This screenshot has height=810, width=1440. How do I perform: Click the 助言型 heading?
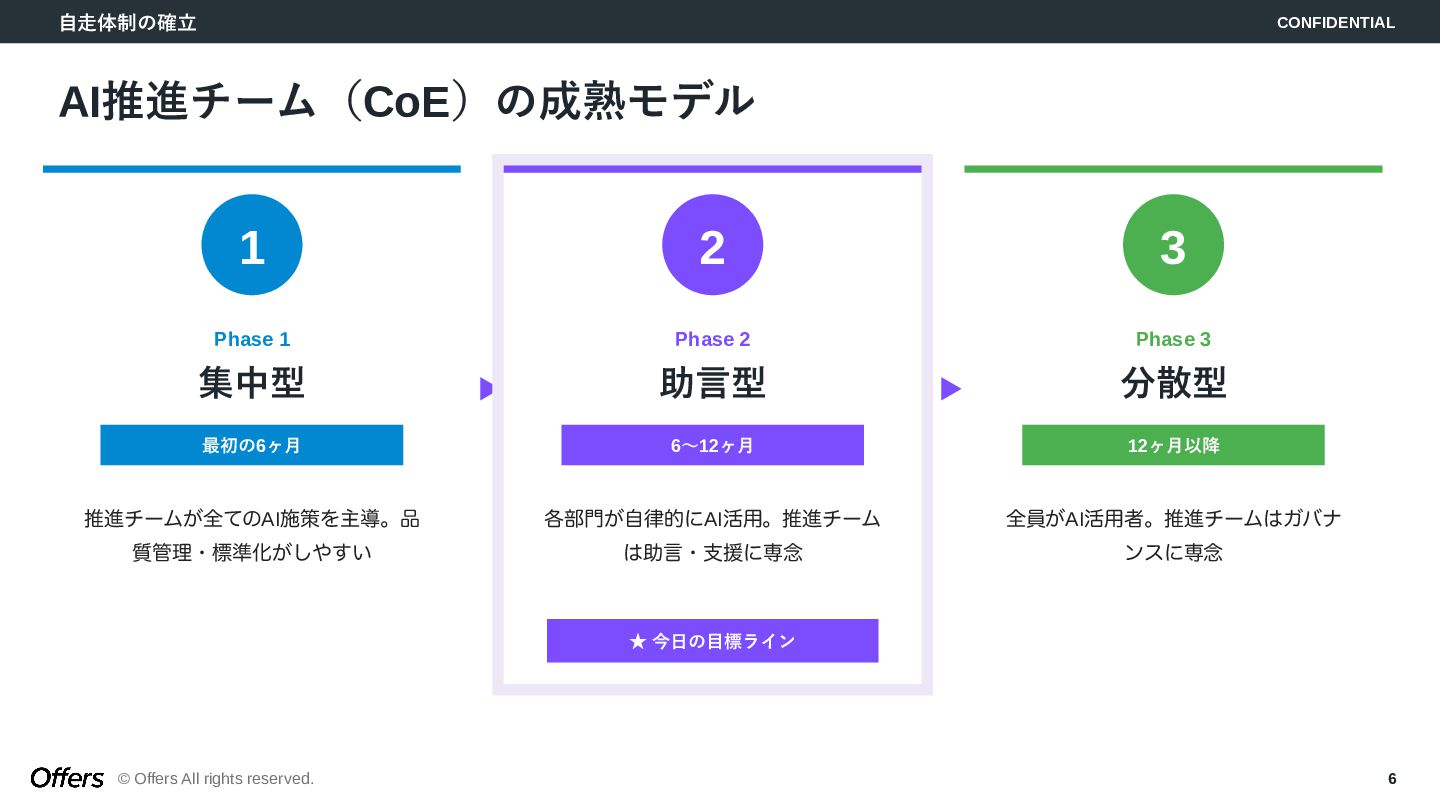712,383
